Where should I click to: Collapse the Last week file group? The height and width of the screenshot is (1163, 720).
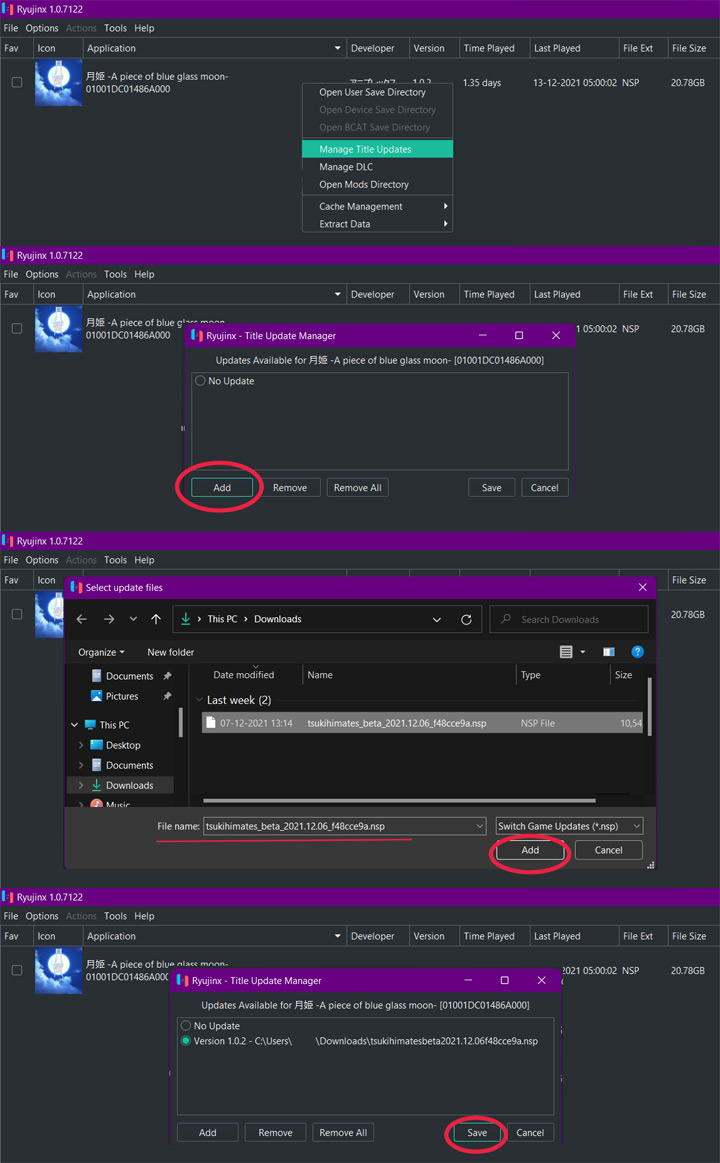click(199, 701)
